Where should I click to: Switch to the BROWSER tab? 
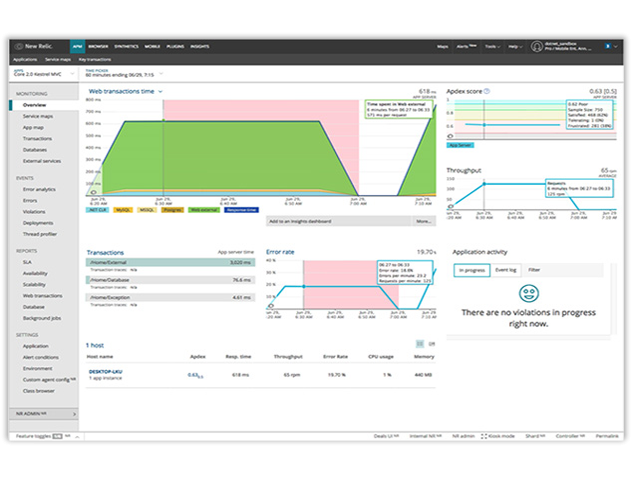click(x=98, y=46)
